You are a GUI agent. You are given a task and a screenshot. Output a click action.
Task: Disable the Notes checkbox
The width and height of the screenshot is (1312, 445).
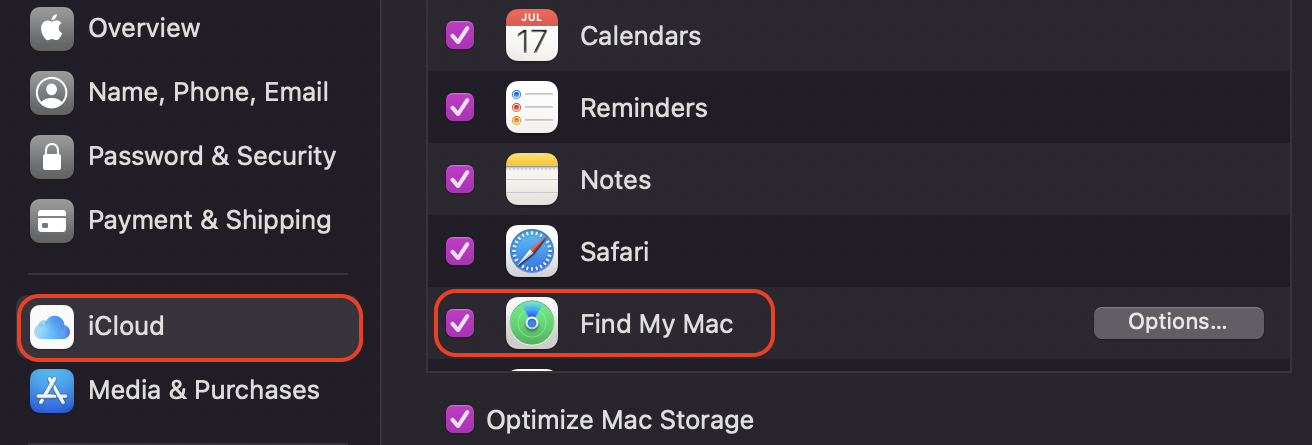point(460,179)
